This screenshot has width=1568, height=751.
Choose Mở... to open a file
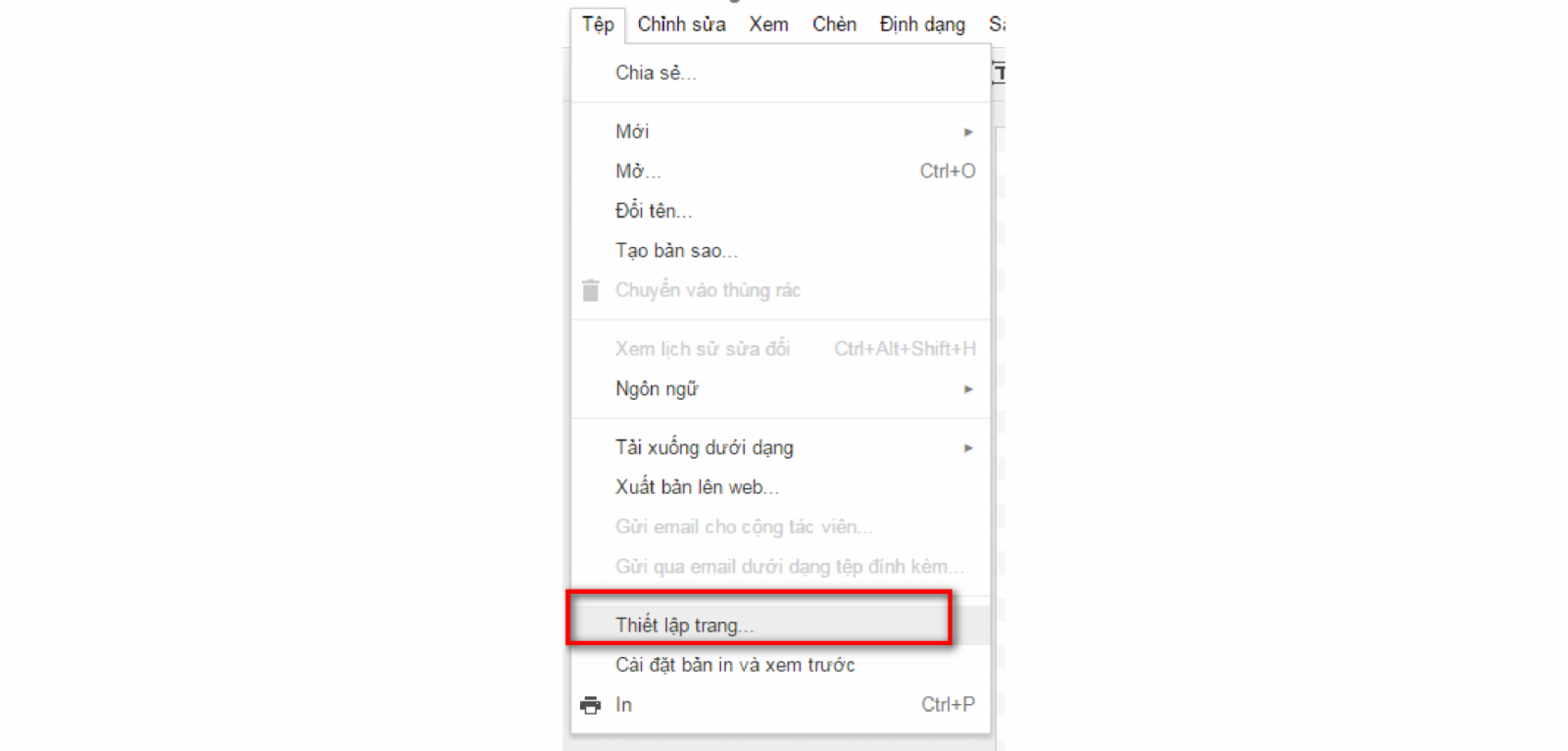(781, 171)
